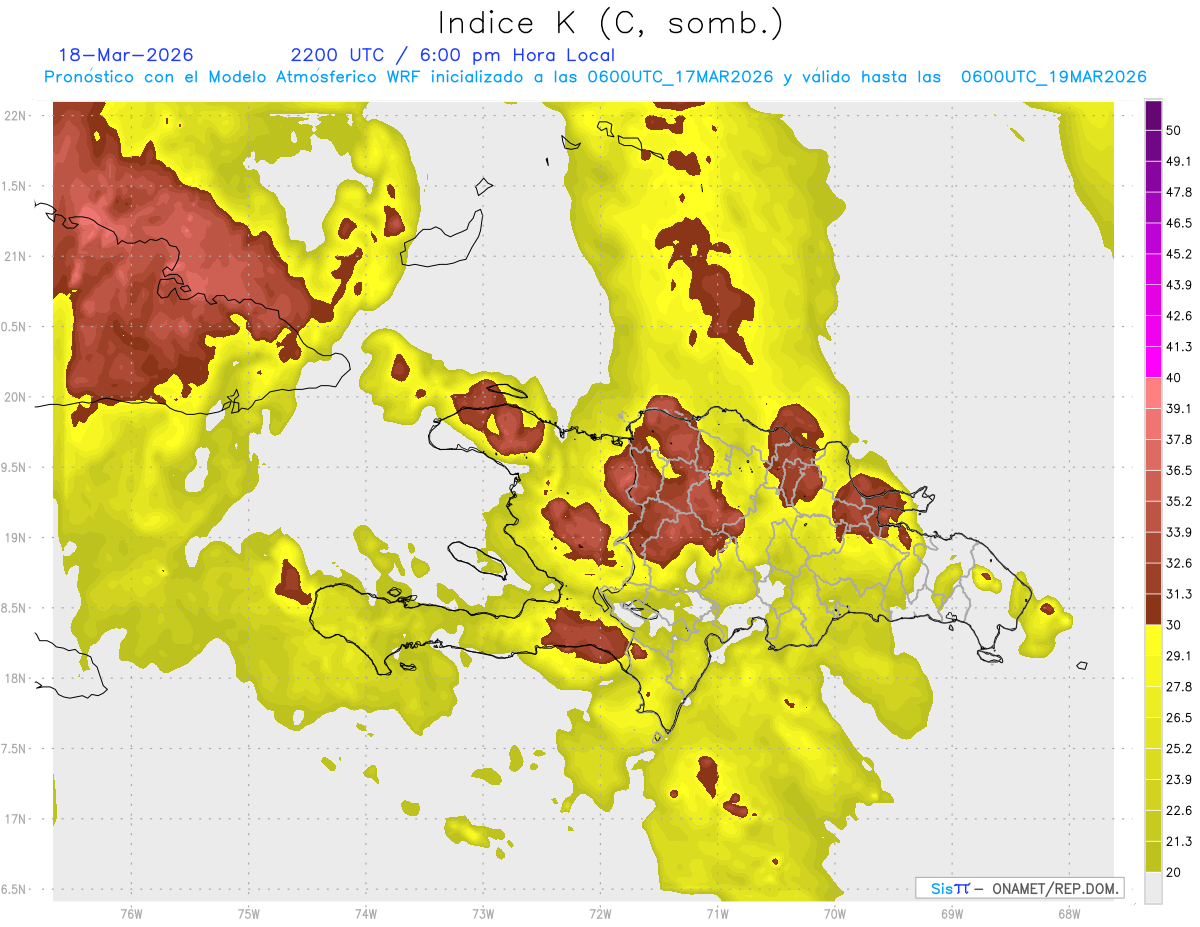Click the legend value '37.8'

point(1180,440)
